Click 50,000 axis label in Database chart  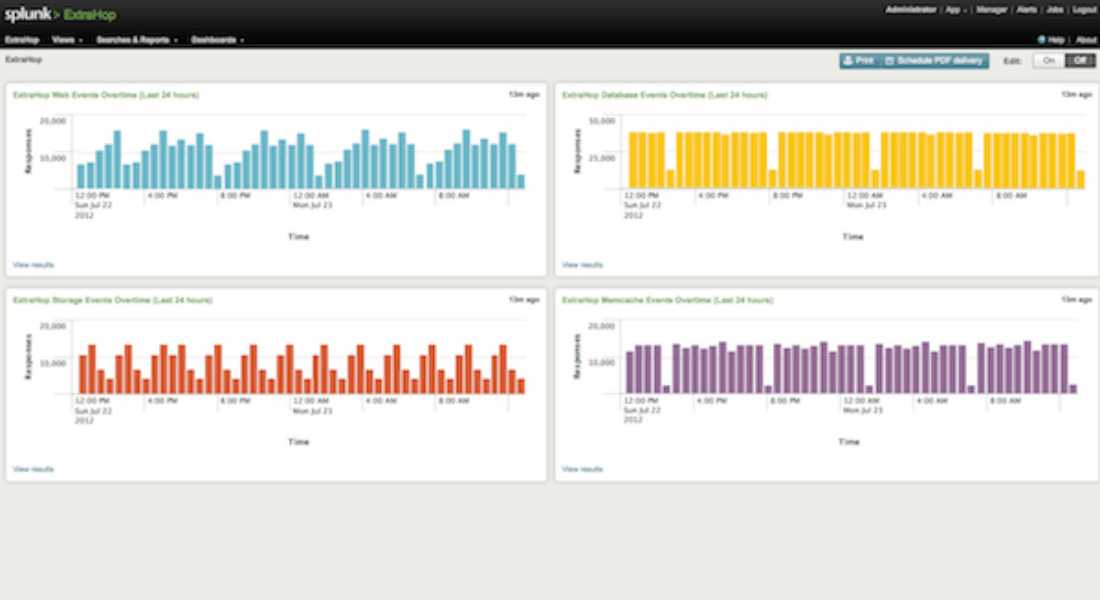pos(602,121)
